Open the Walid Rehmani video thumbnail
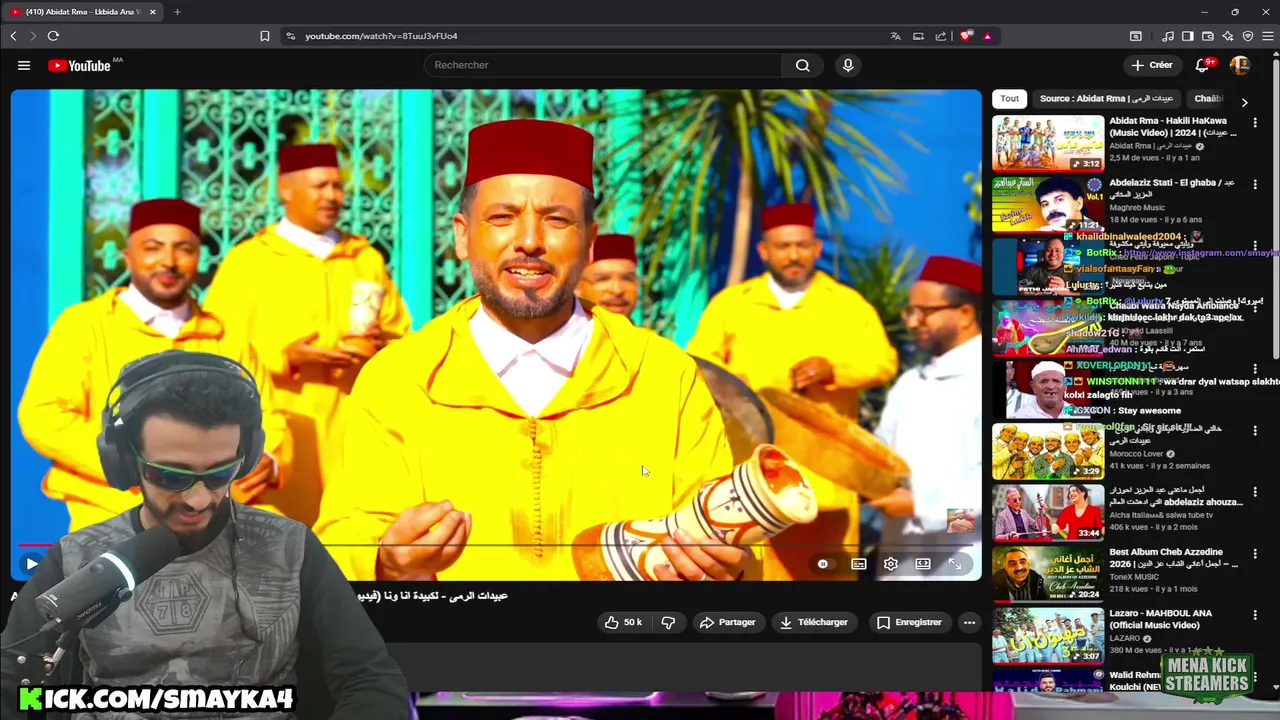Screen dimensions: 1280x720 1048,682
